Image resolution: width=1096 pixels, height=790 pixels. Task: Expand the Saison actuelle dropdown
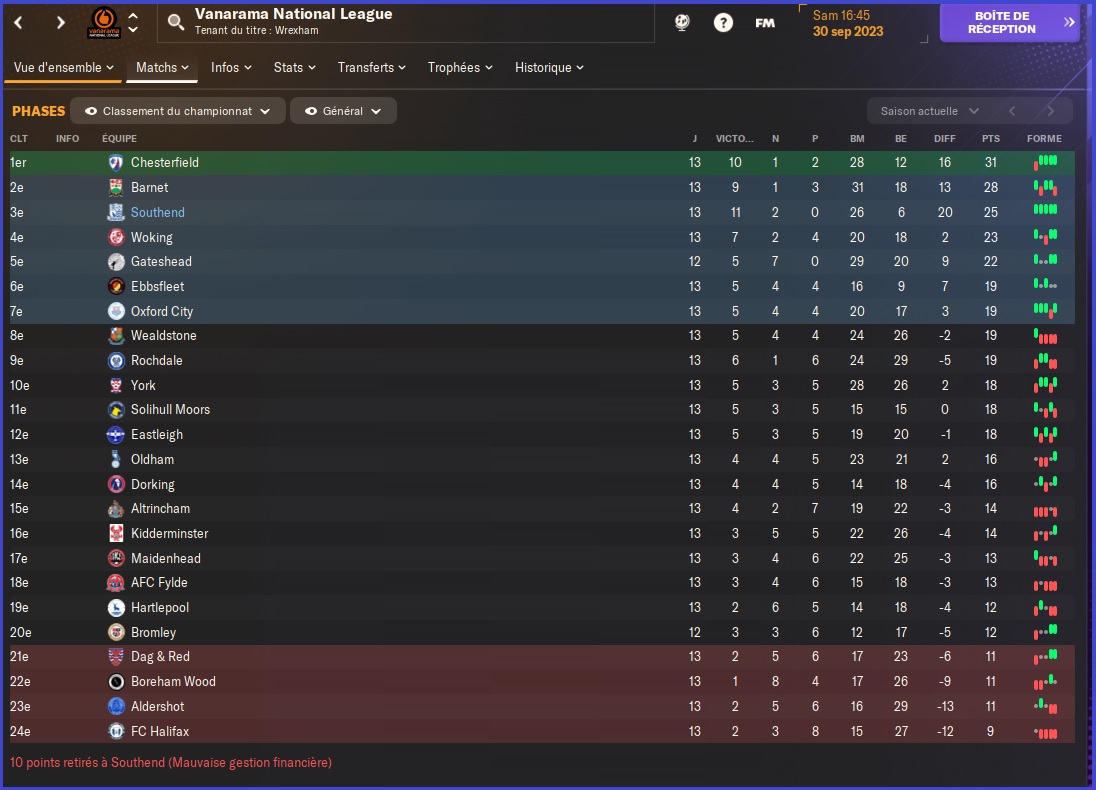point(930,111)
